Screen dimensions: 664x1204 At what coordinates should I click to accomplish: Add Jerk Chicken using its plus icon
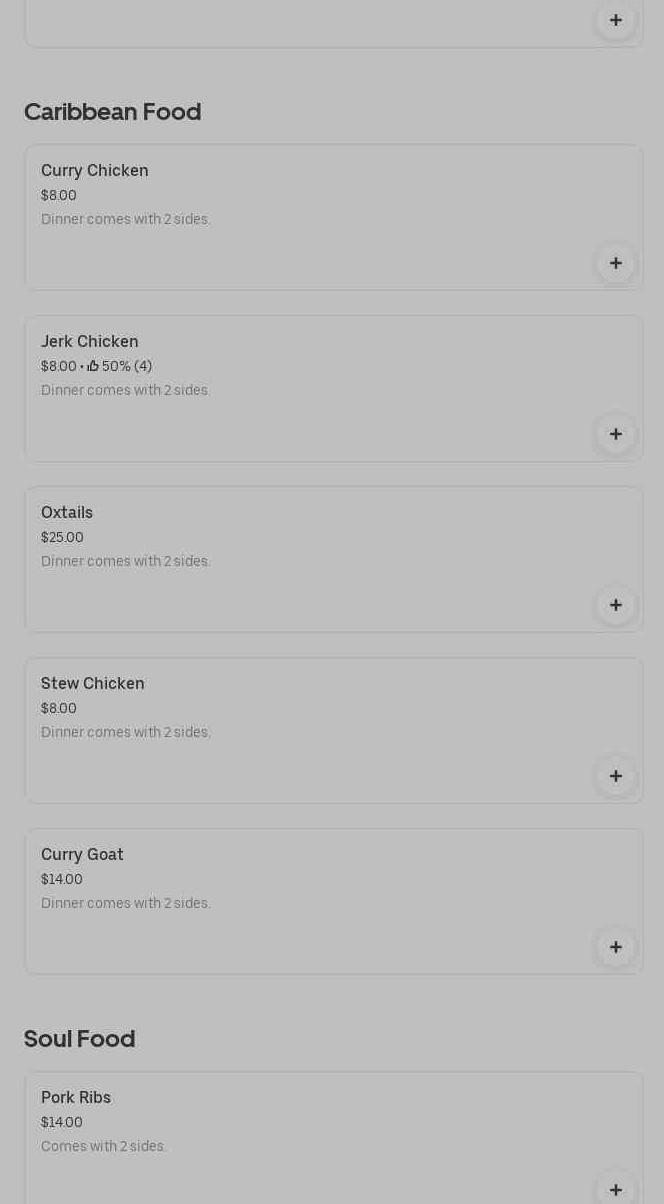pyautogui.click(x=616, y=434)
